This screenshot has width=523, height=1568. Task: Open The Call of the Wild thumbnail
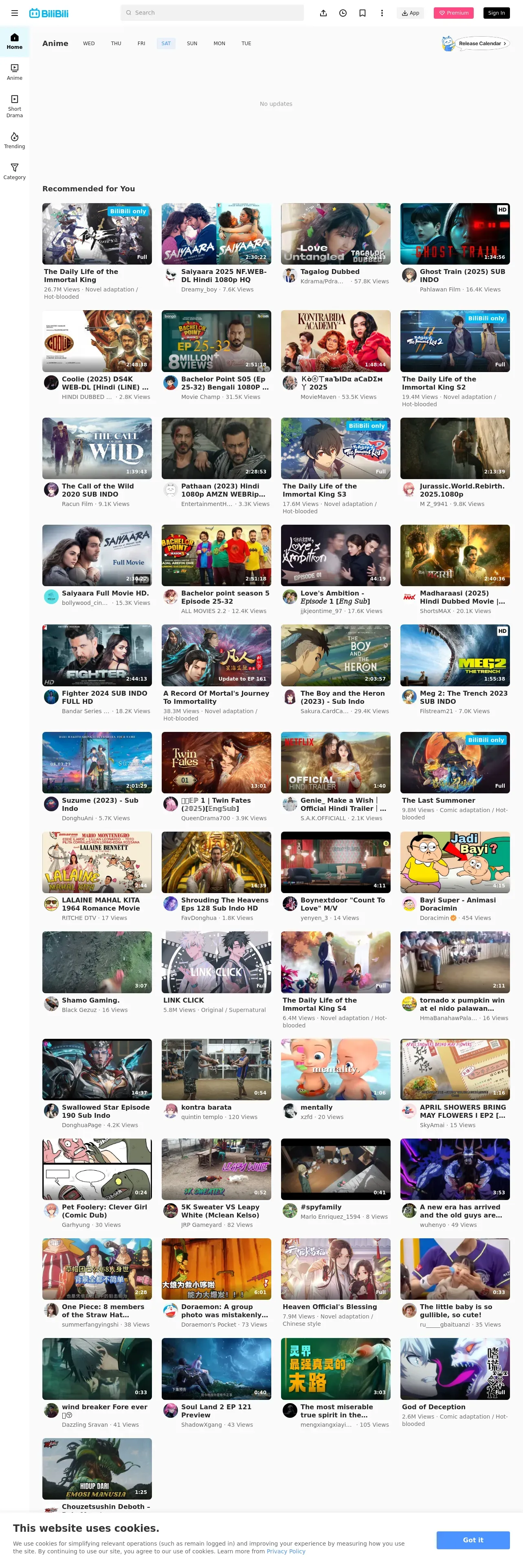point(97,448)
